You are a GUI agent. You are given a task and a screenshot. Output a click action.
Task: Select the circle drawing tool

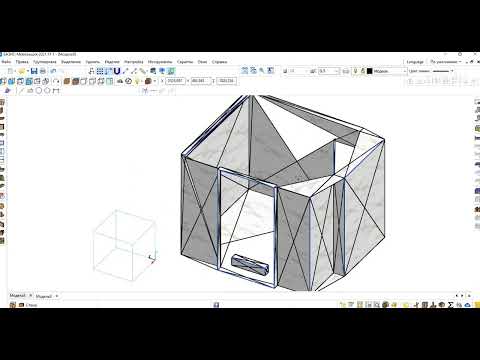click(38, 91)
